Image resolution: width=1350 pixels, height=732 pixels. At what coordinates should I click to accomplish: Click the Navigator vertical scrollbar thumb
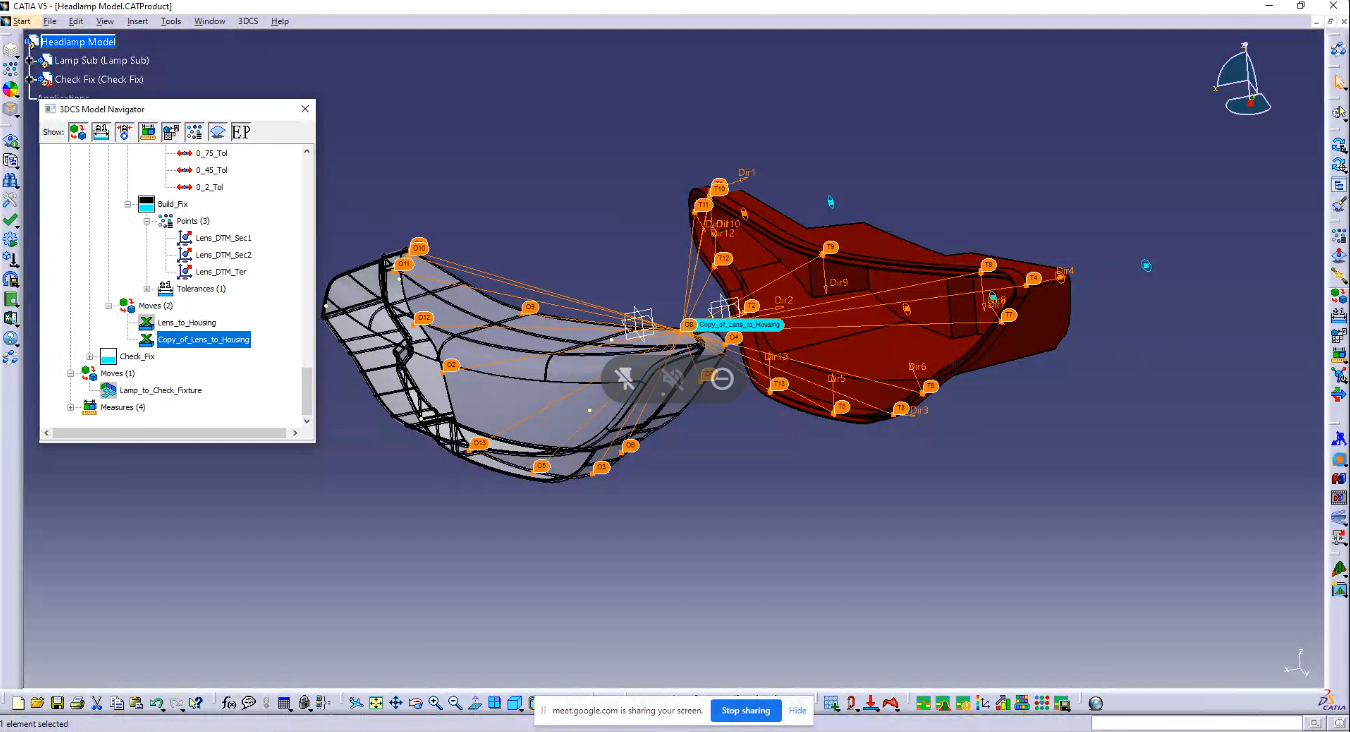click(307, 391)
